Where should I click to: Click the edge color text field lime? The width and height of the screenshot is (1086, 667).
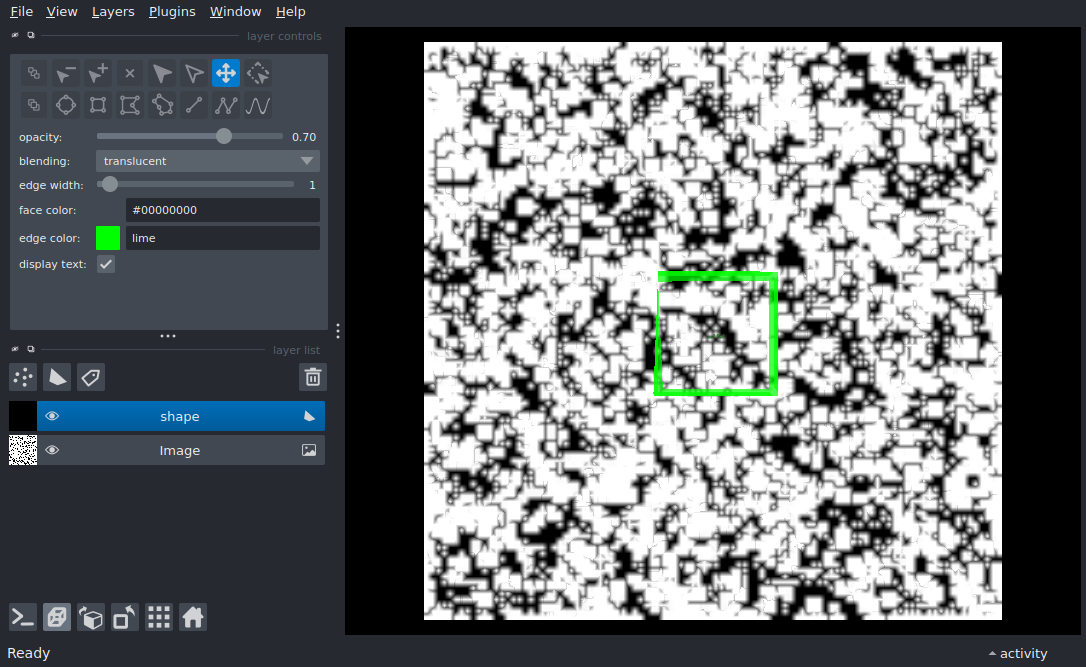(x=223, y=238)
